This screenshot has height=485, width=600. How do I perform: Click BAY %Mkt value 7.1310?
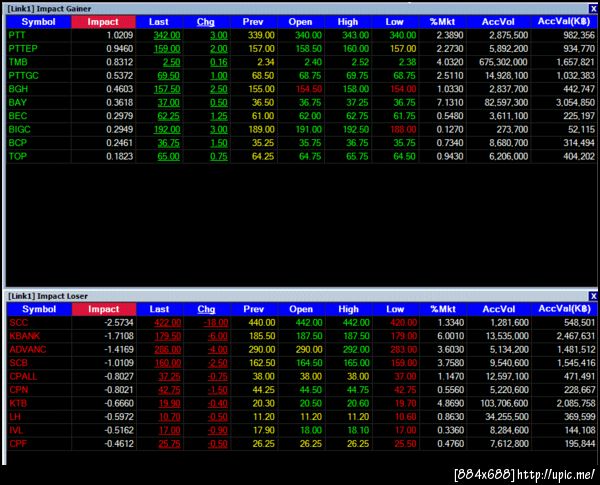[450, 102]
